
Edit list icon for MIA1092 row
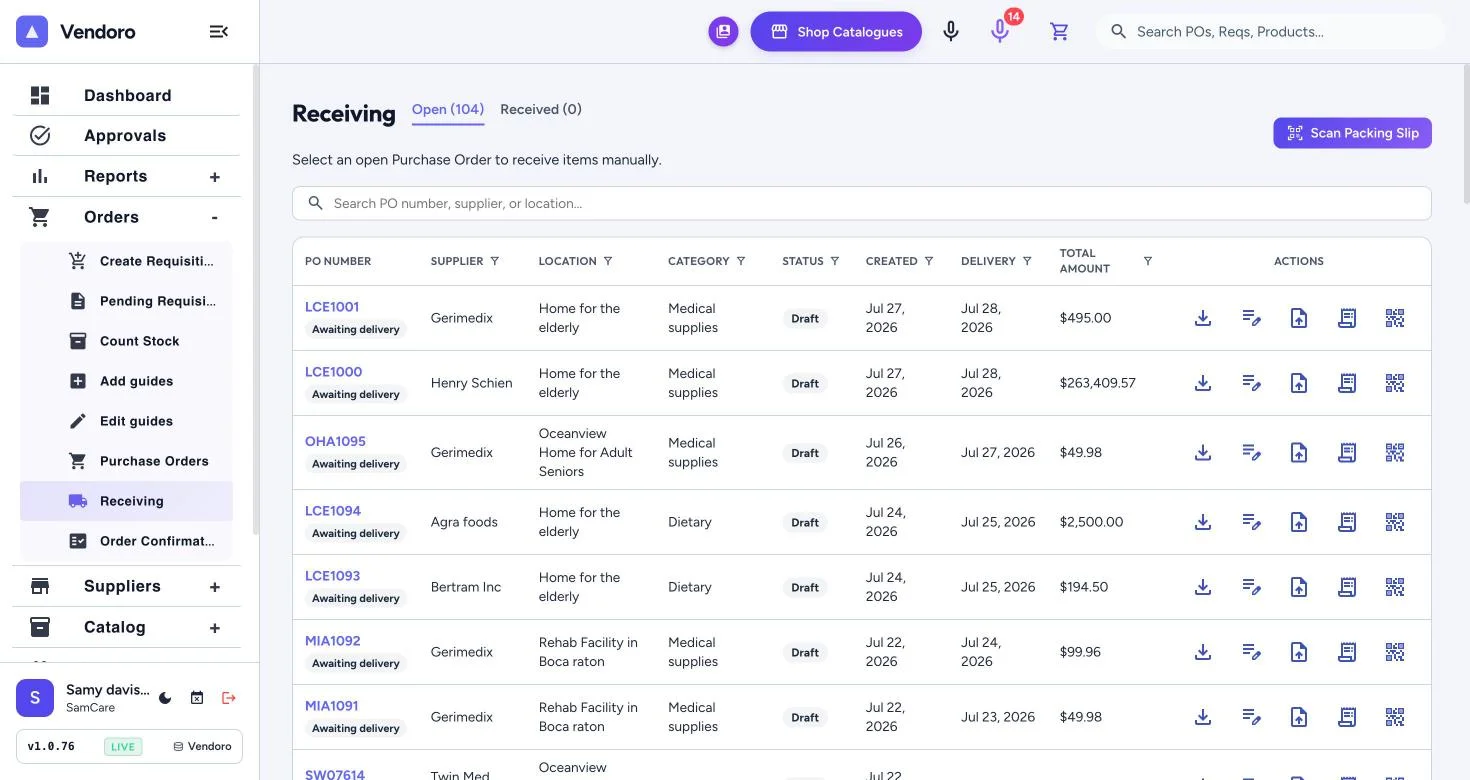1251,652
